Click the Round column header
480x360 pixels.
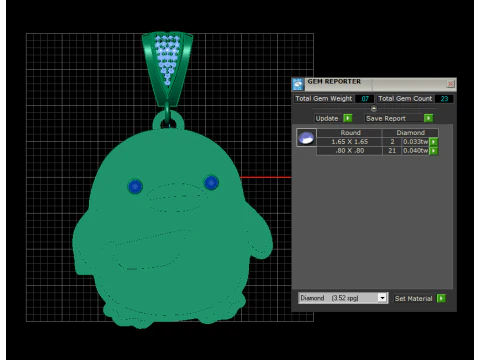350,133
